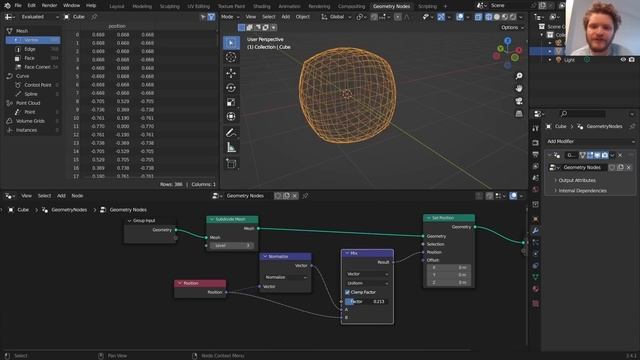640x360 pixels.
Task: Open the Tool properties tab icon
Action: point(536,129)
